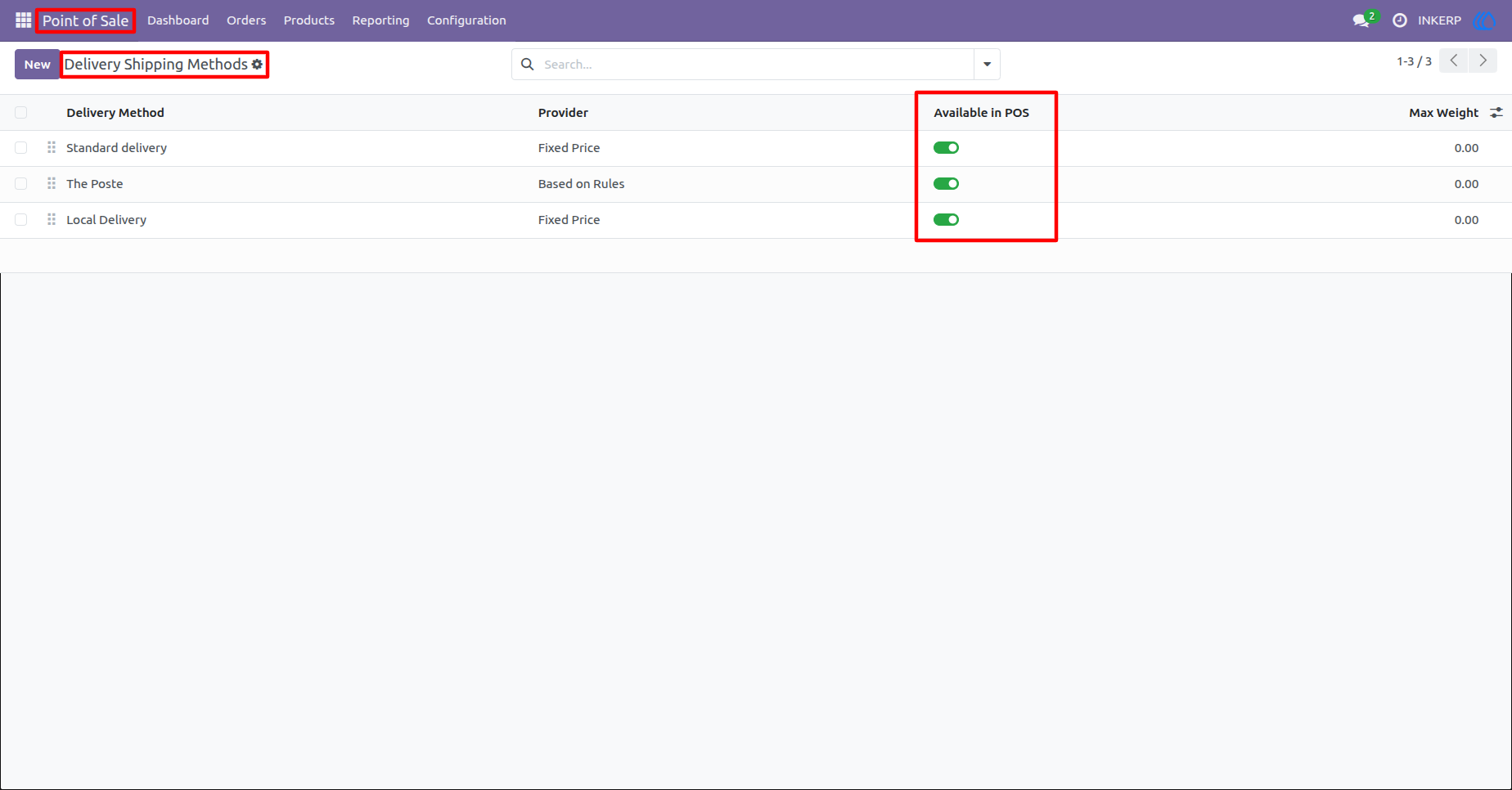Click the gear icon beside Delivery Shipping Methods

pyautogui.click(x=257, y=64)
